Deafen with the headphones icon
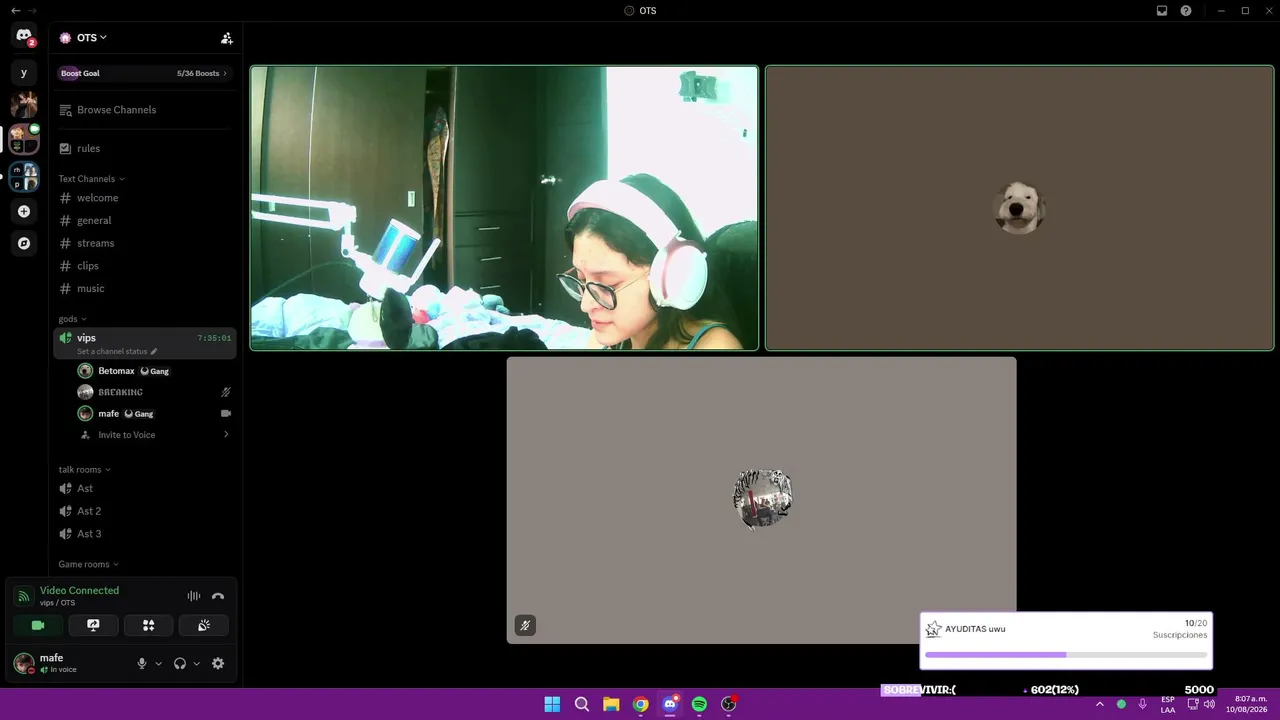The image size is (1280, 720). point(180,663)
